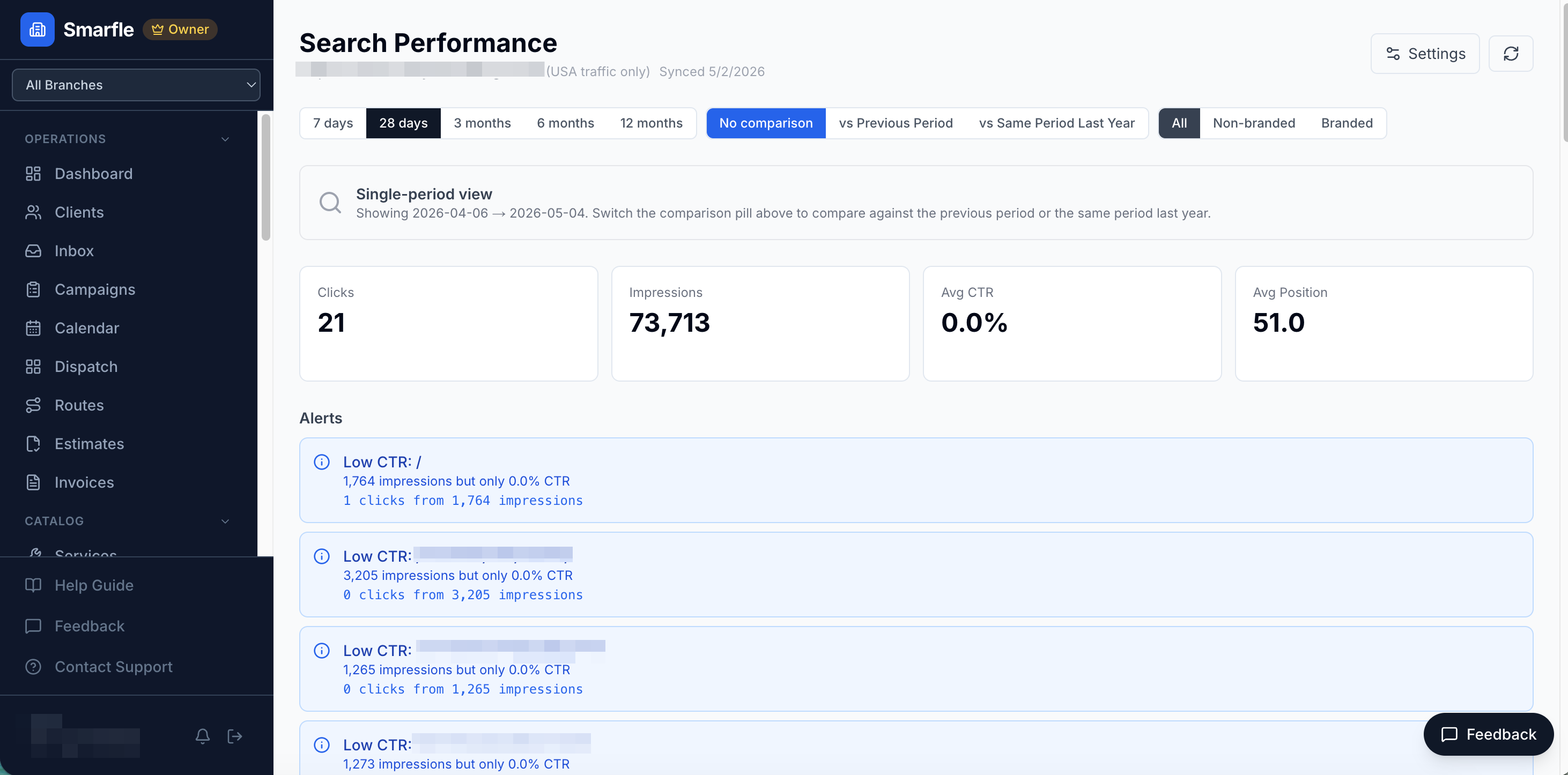Click the Campaigns clipboard icon
Viewport: 1568px width, 775px height.
(x=33, y=289)
